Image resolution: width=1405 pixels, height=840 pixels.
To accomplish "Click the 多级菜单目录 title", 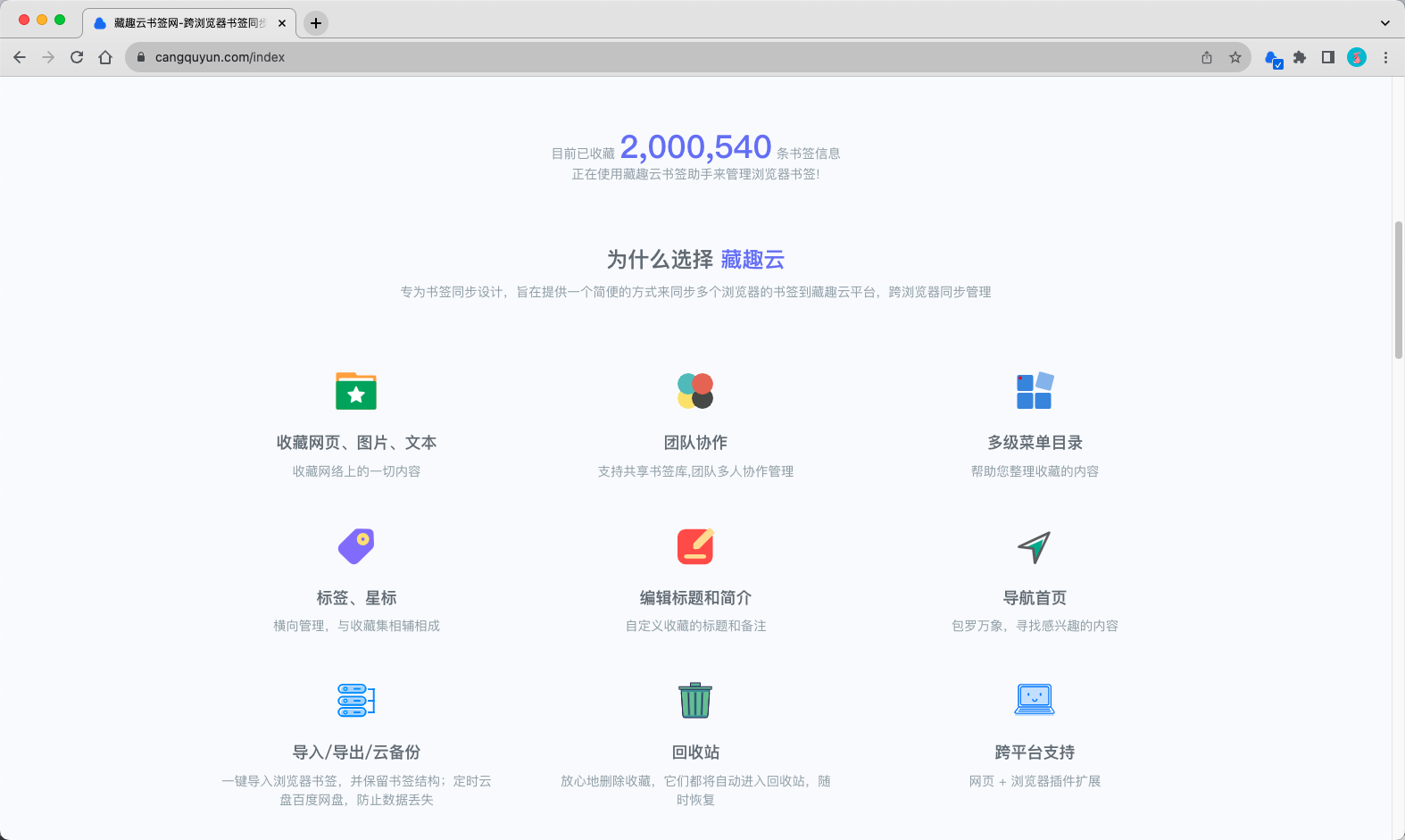I will coord(1035,443).
